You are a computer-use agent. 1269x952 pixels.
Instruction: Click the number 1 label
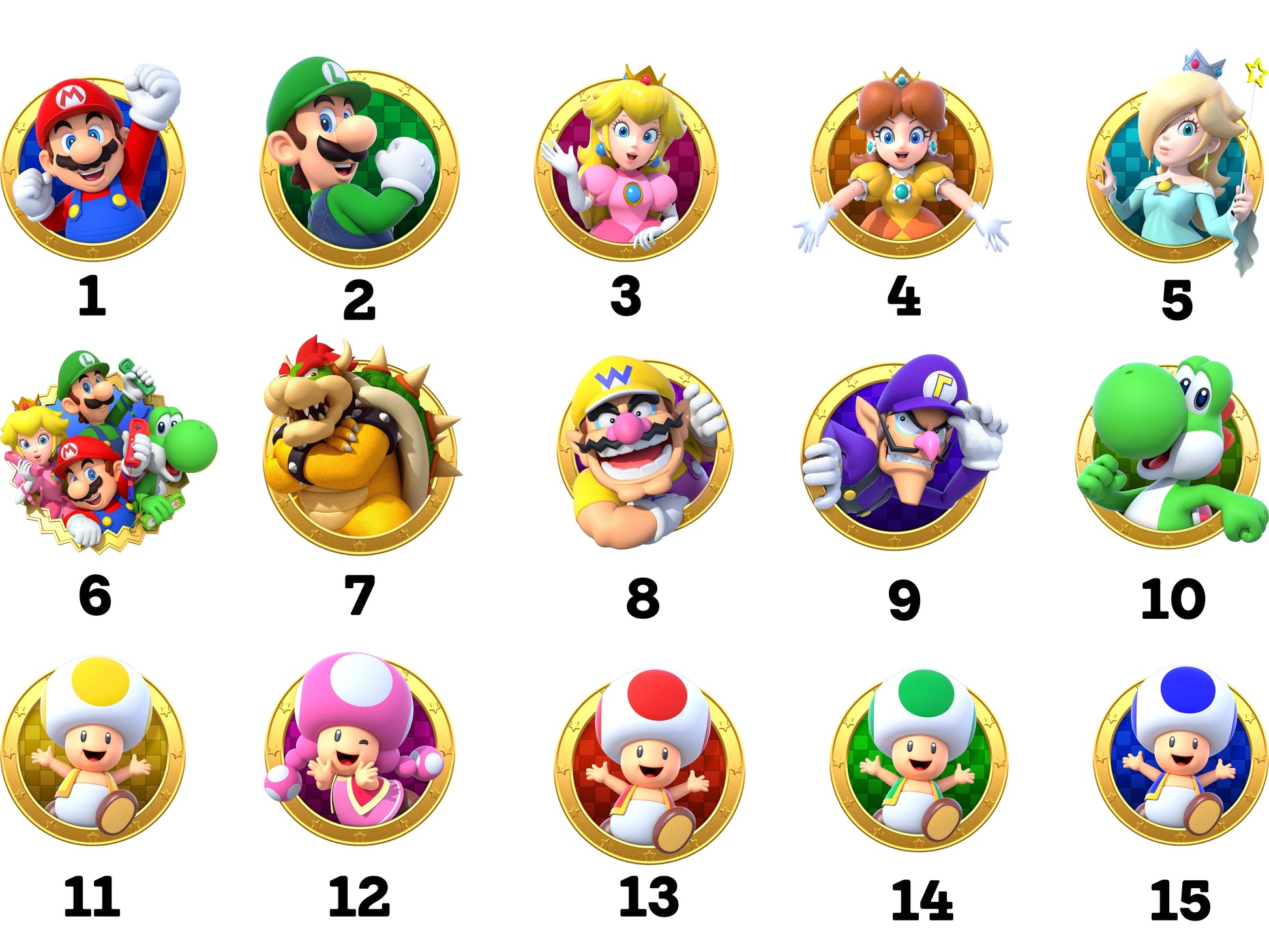click(93, 295)
